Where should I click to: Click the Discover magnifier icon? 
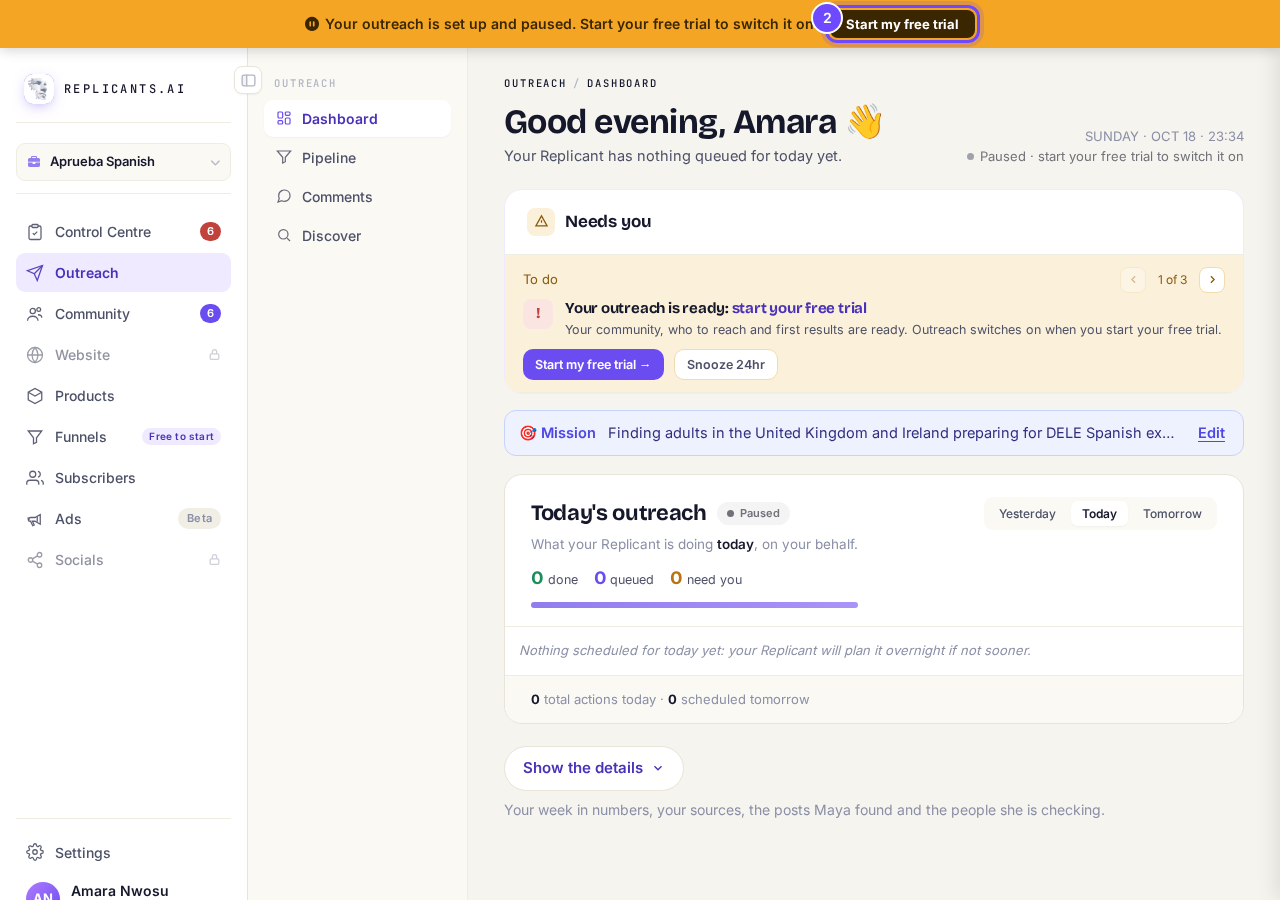pyautogui.click(x=284, y=235)
